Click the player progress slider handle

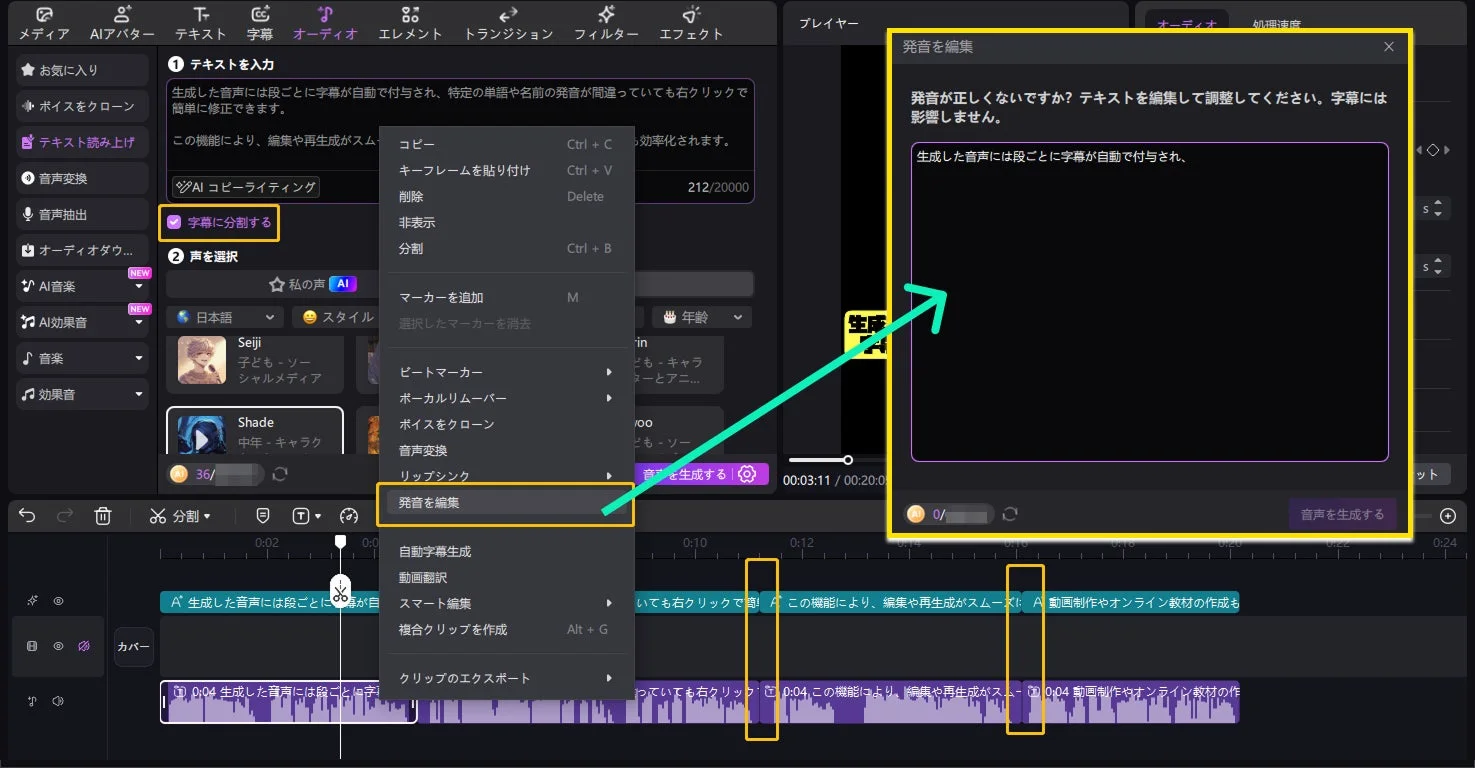tap(849, 461)
